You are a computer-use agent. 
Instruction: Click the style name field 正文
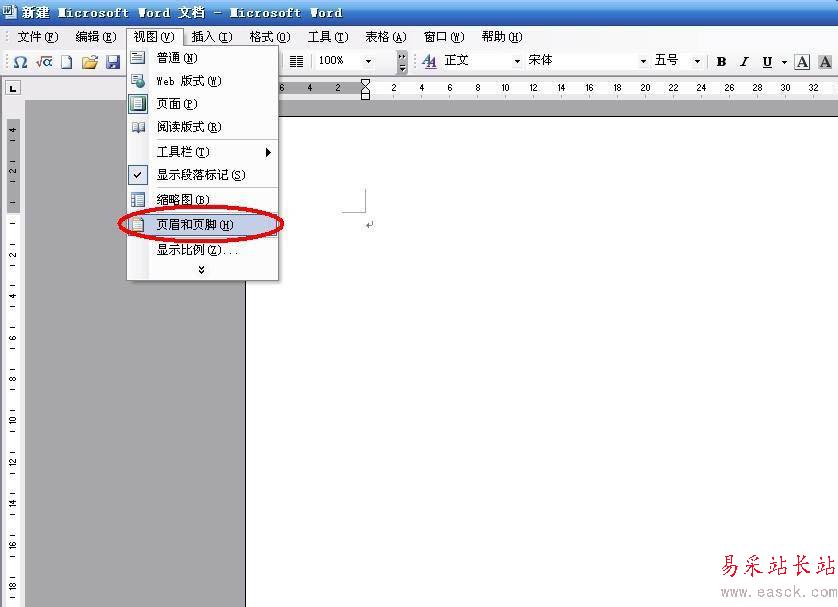[476, 61]
